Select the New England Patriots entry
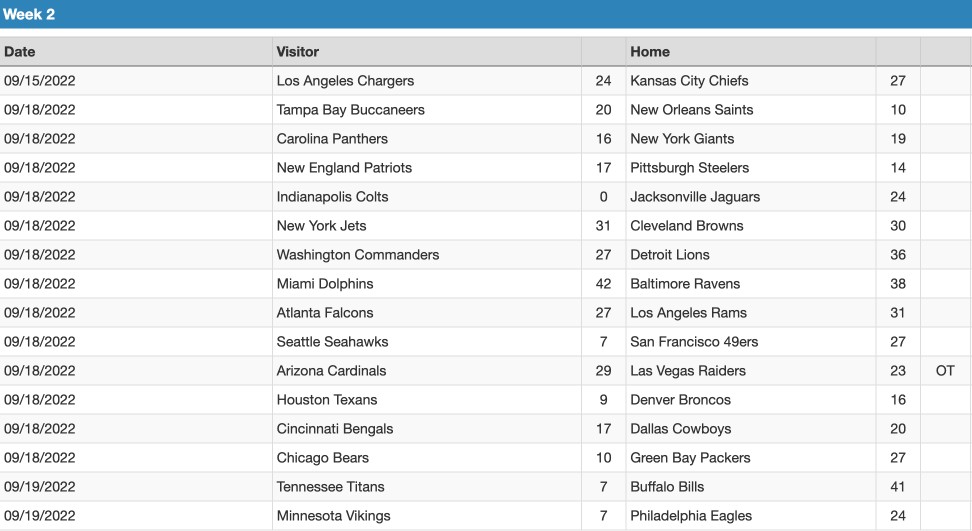 [x=427, y=168]
